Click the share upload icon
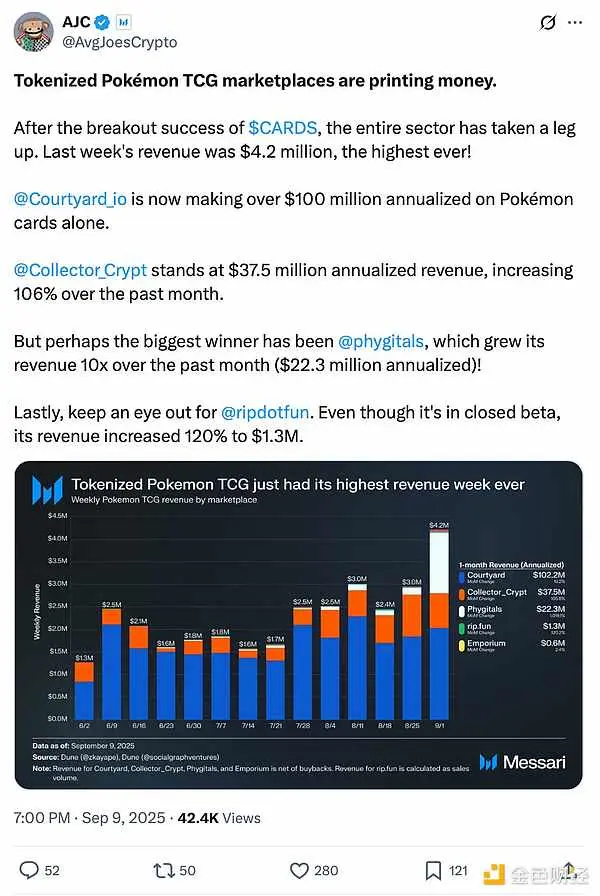This screenshot has height=896, width=600. pyautogui.click(x=569, y=870)
